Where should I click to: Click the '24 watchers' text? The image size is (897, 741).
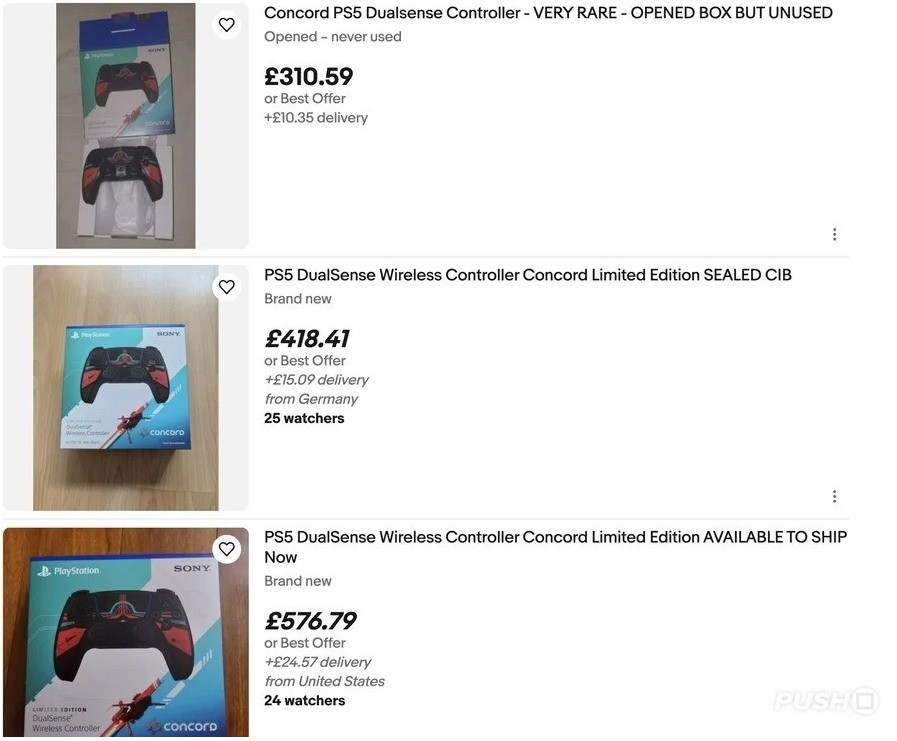[304, 701]
